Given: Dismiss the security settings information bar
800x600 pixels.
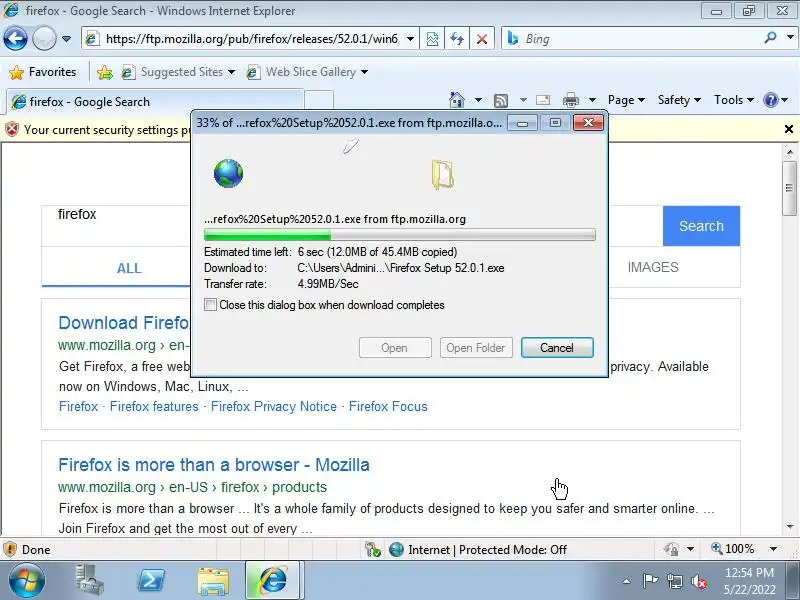Looking at the screenshot, I should click(789, 129).
